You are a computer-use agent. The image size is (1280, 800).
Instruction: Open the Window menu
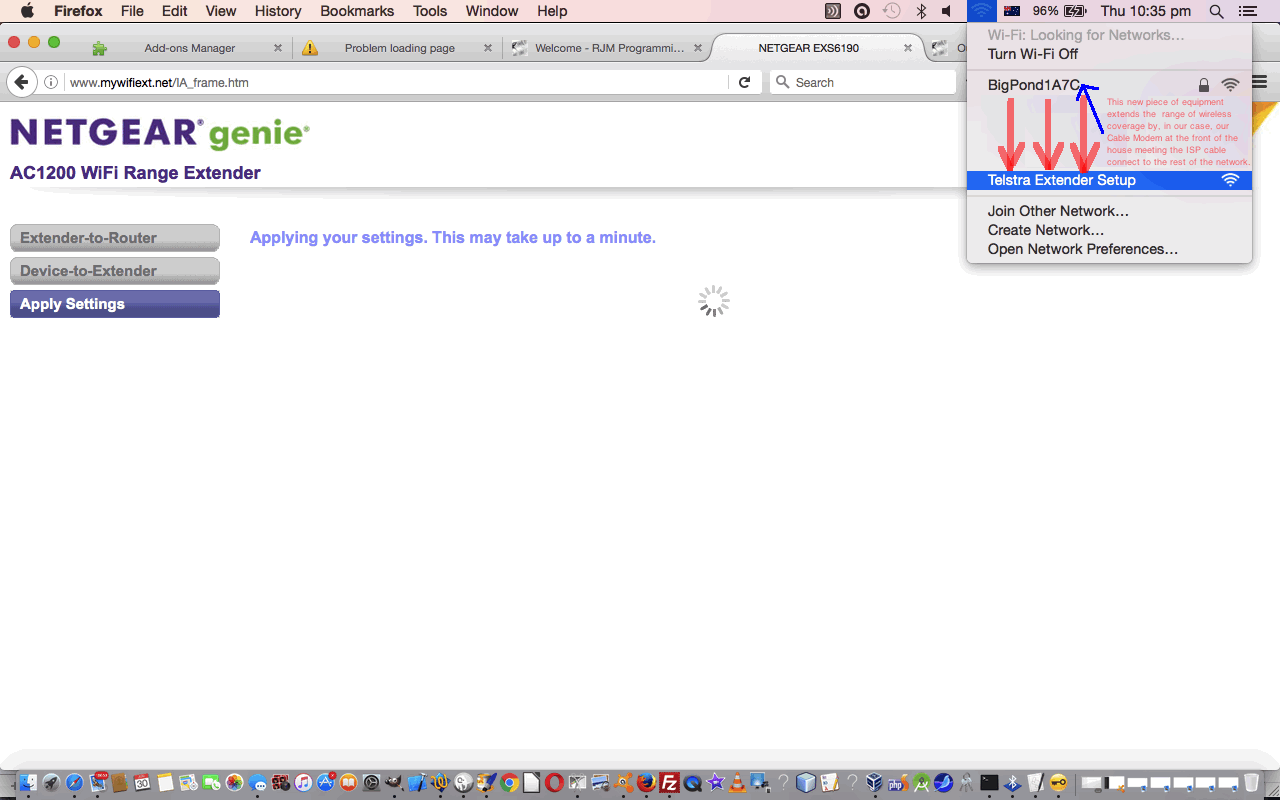pyautogui.click(x=492, y=11)
